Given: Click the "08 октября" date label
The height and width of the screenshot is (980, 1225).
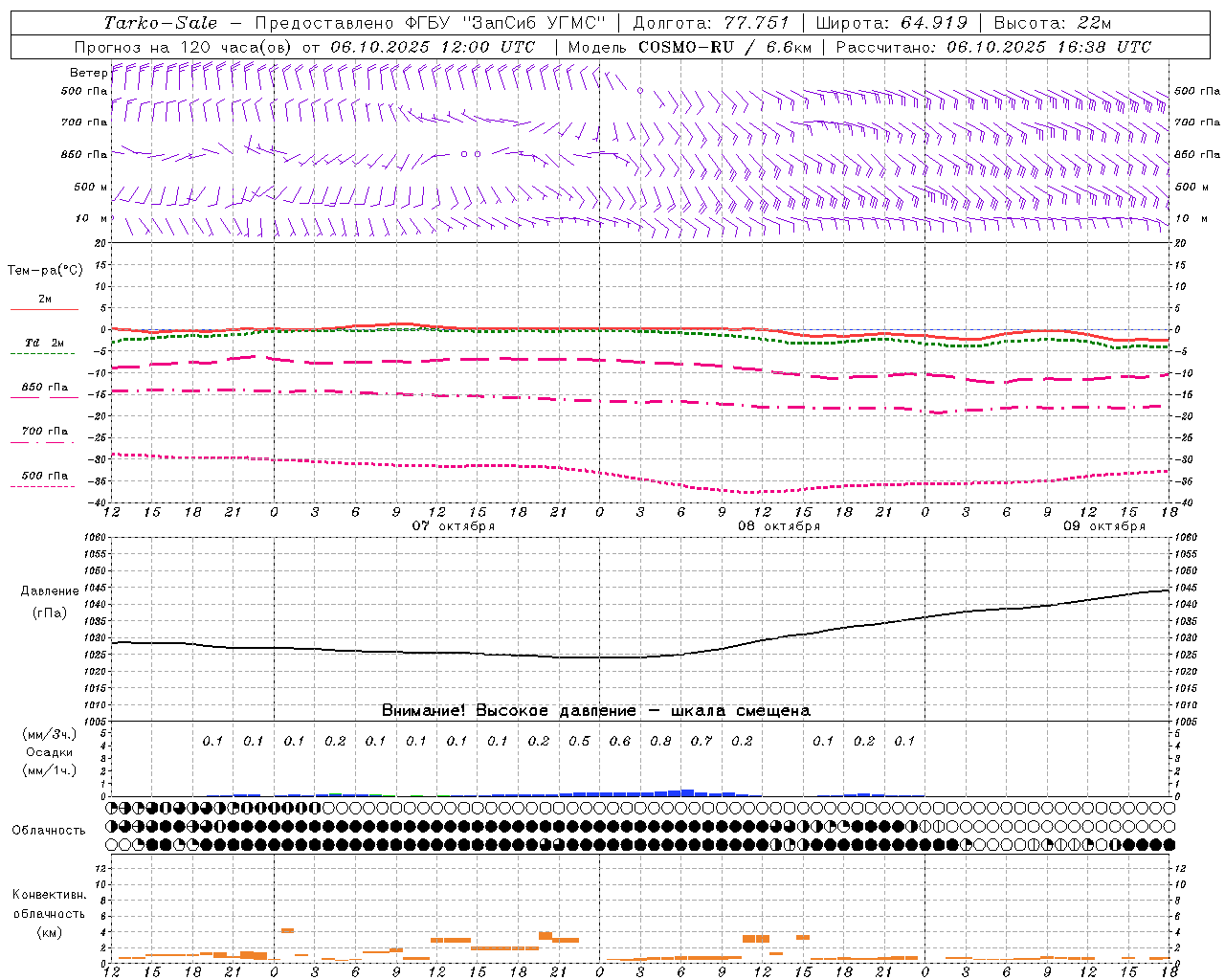Looking at the screenshot, I should coord(779,526).
